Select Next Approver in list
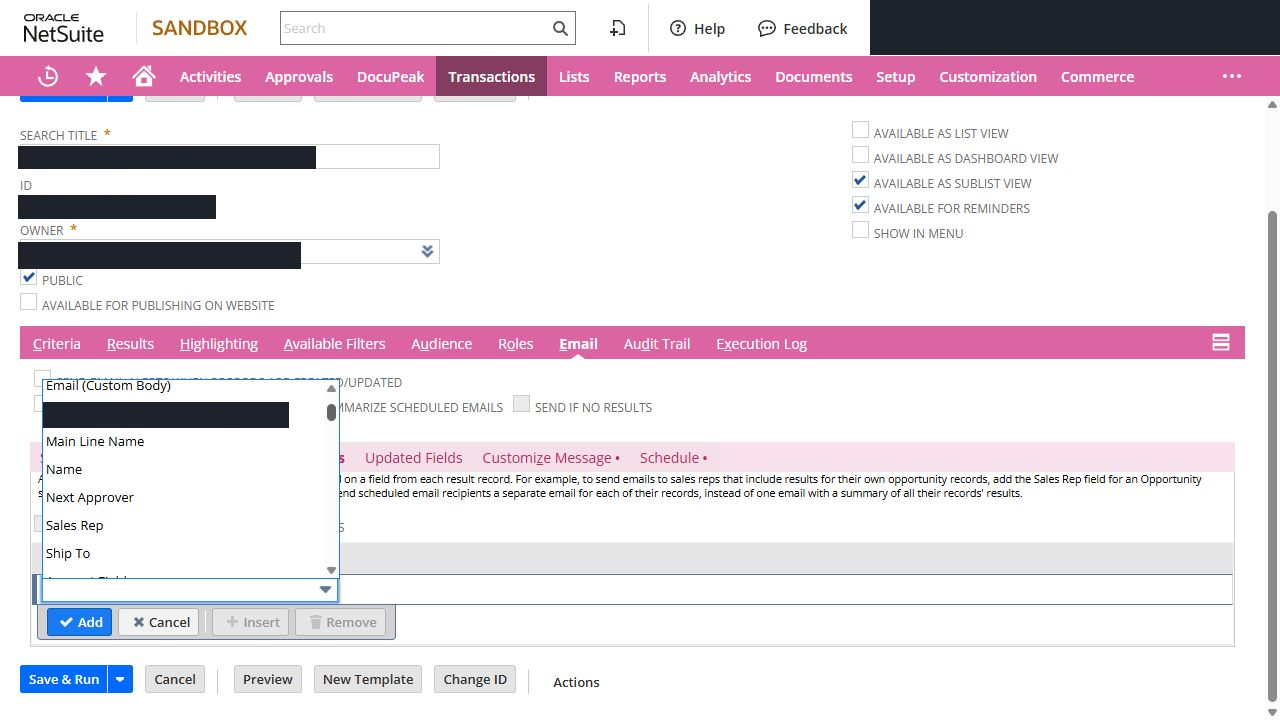The width and height of the screenshot is (1280, 720). click(90, 497)
